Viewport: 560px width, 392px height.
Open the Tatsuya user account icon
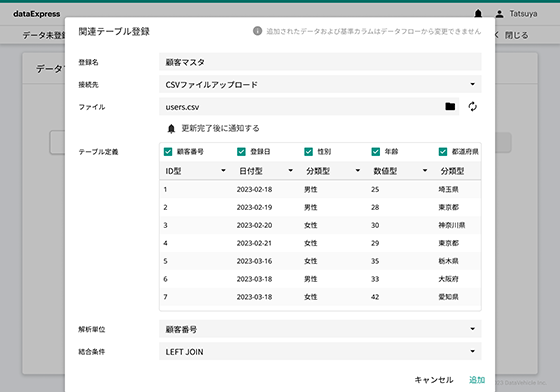tap(499, 14)
